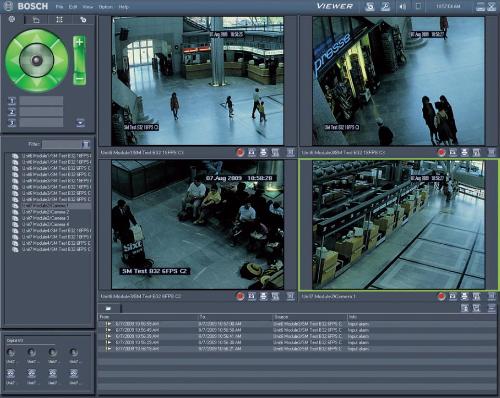
Task: Start recording on the selected Camera 1 pane
Action: (x=441, y=296)
